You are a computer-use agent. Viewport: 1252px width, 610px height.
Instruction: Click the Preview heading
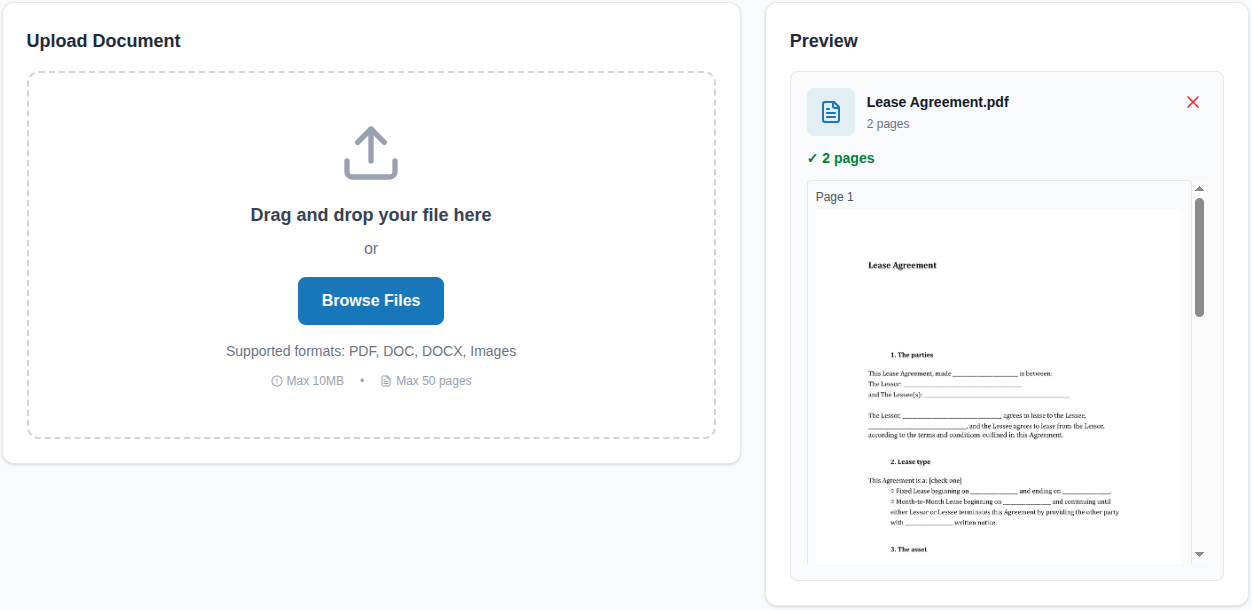tap(824, 41)
